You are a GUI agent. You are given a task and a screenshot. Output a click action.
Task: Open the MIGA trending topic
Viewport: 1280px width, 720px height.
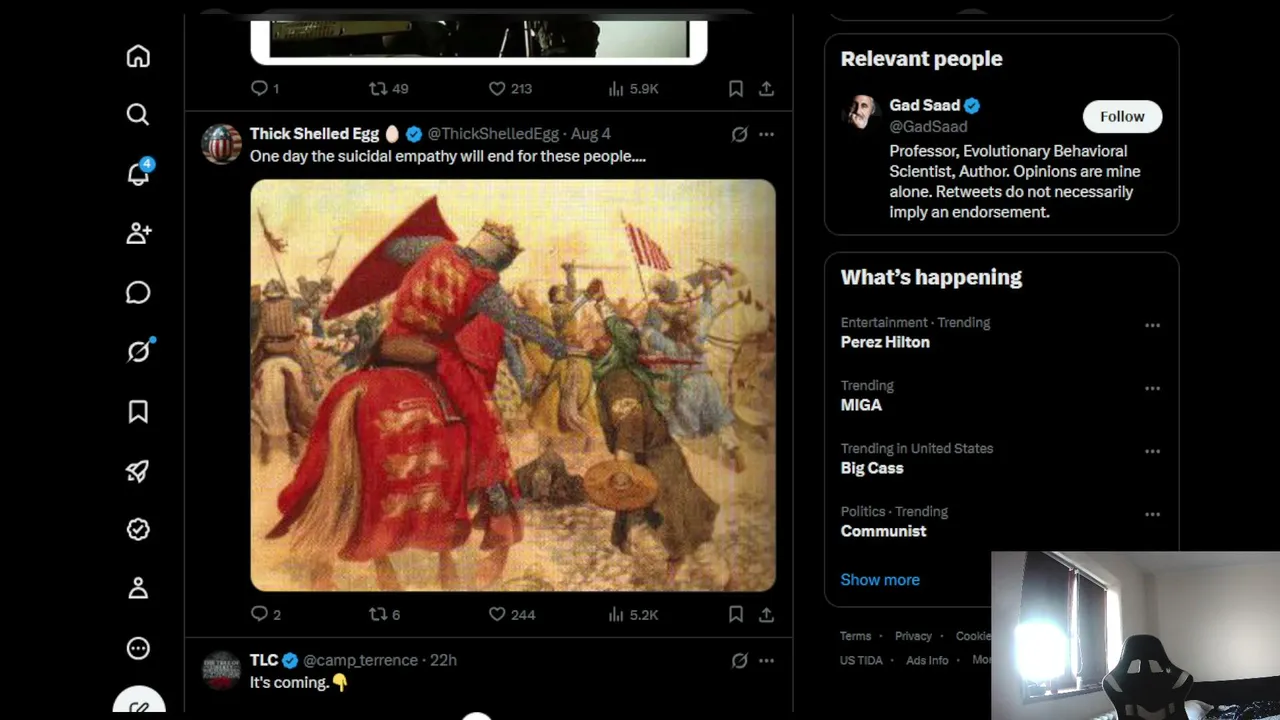point(861,405)
